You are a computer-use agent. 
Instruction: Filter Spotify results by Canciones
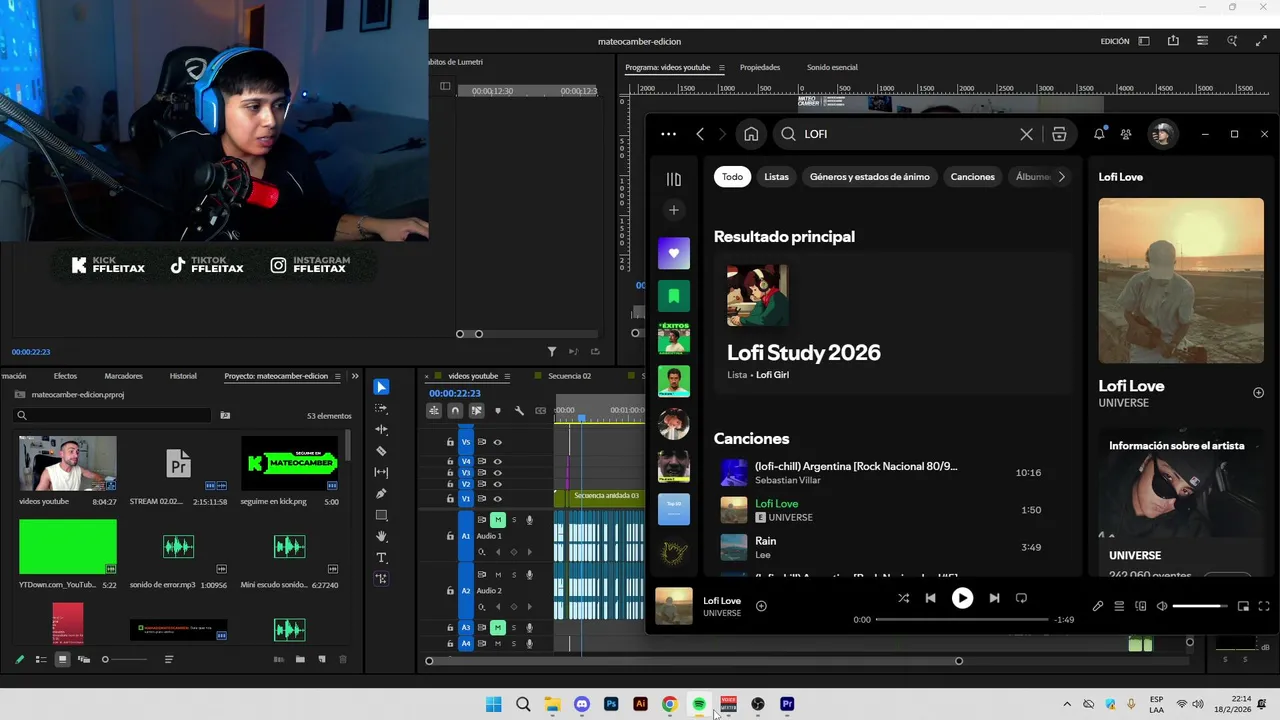tap(973, 177)
